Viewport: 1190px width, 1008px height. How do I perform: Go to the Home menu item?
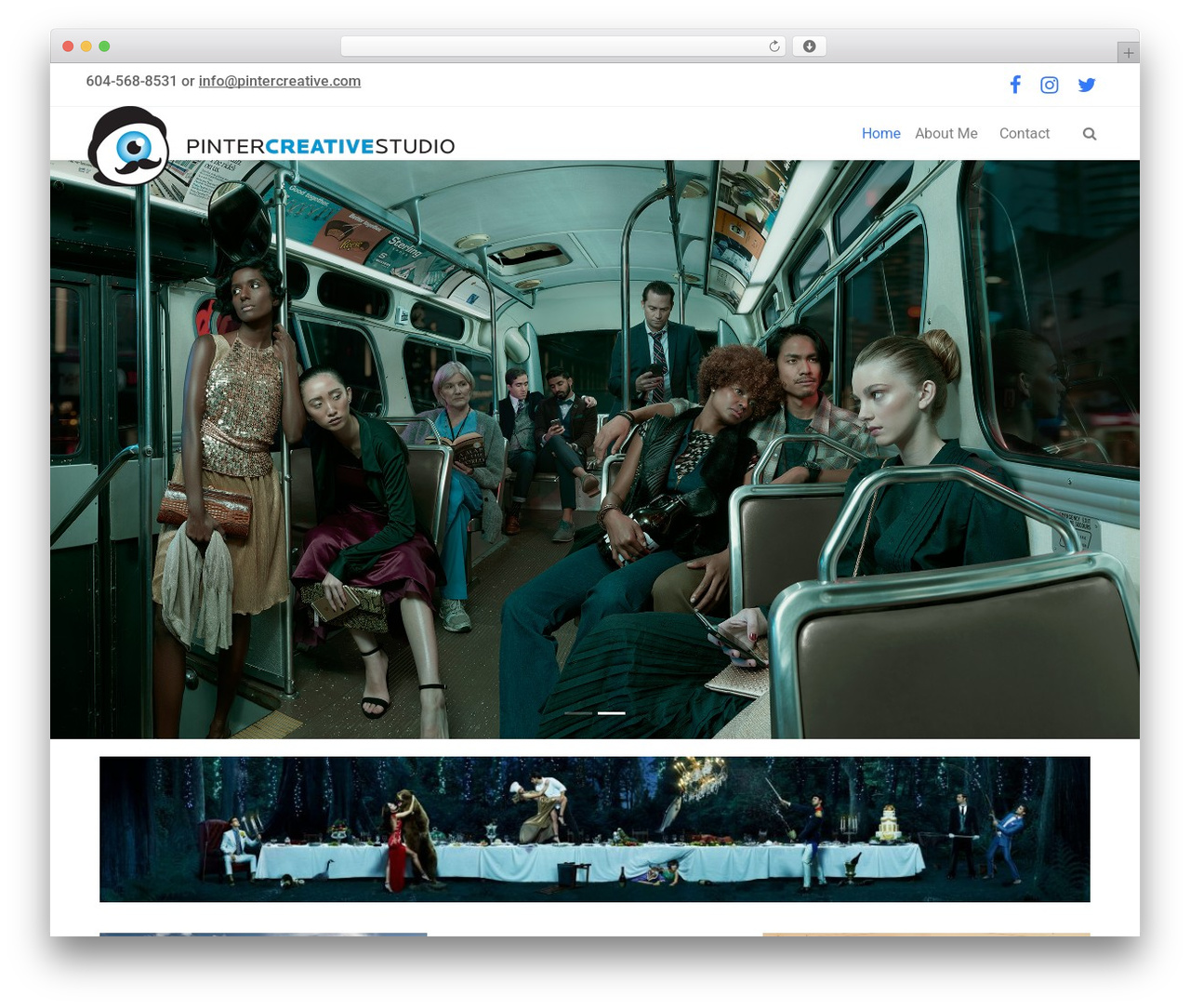(x=880, y=134)
